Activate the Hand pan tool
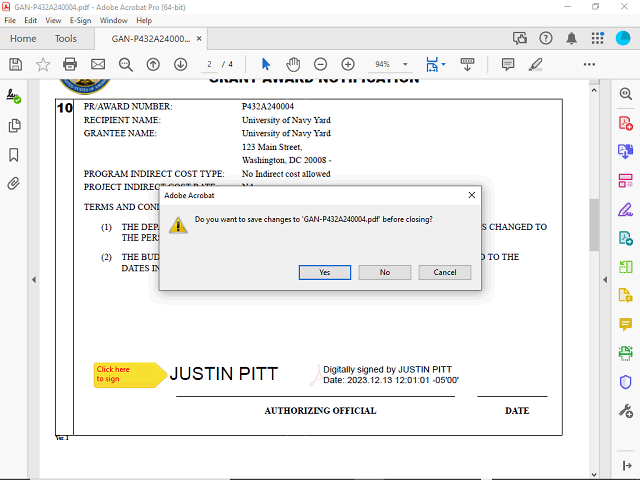Image resolution: width=640 pixels, height=480 pixels. [x=293, y=64]
